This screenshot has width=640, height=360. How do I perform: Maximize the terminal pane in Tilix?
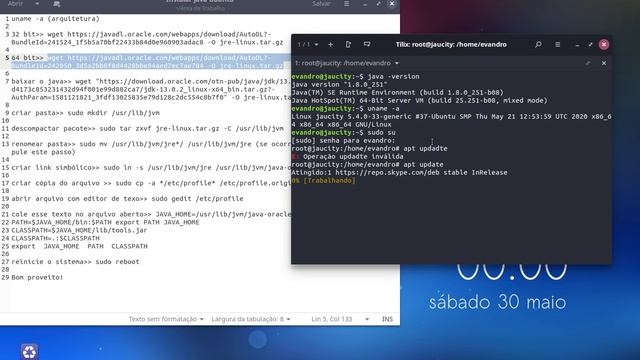588,63
